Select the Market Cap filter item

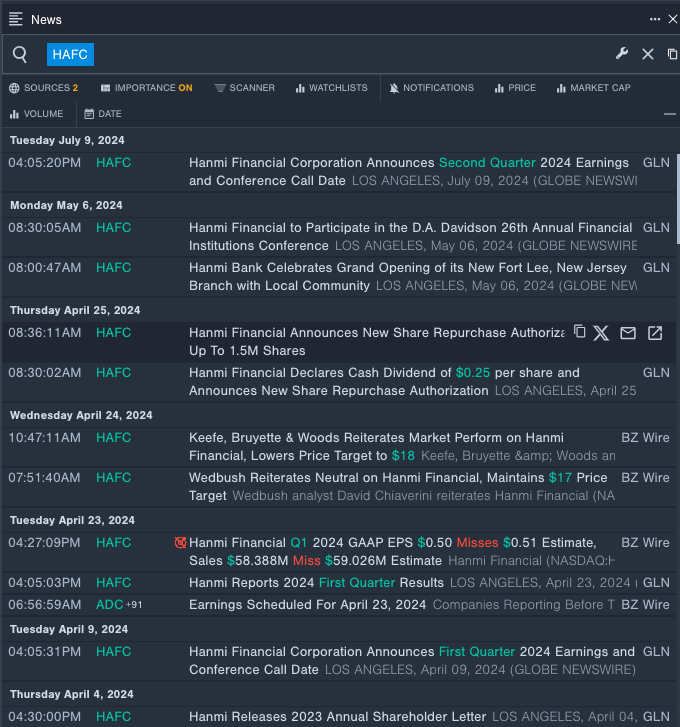593,88
